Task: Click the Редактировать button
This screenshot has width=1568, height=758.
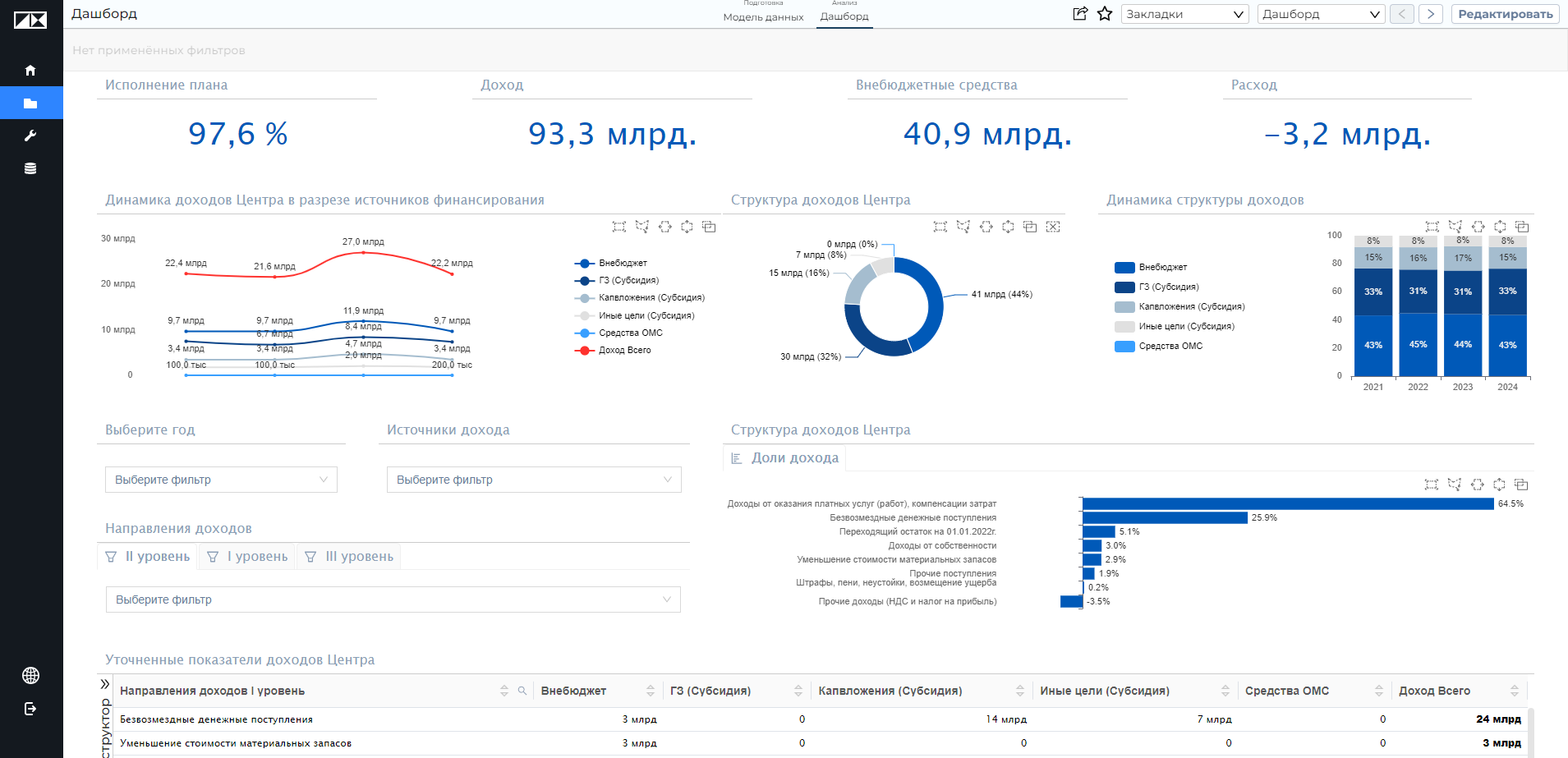Action: (1505, 14)
